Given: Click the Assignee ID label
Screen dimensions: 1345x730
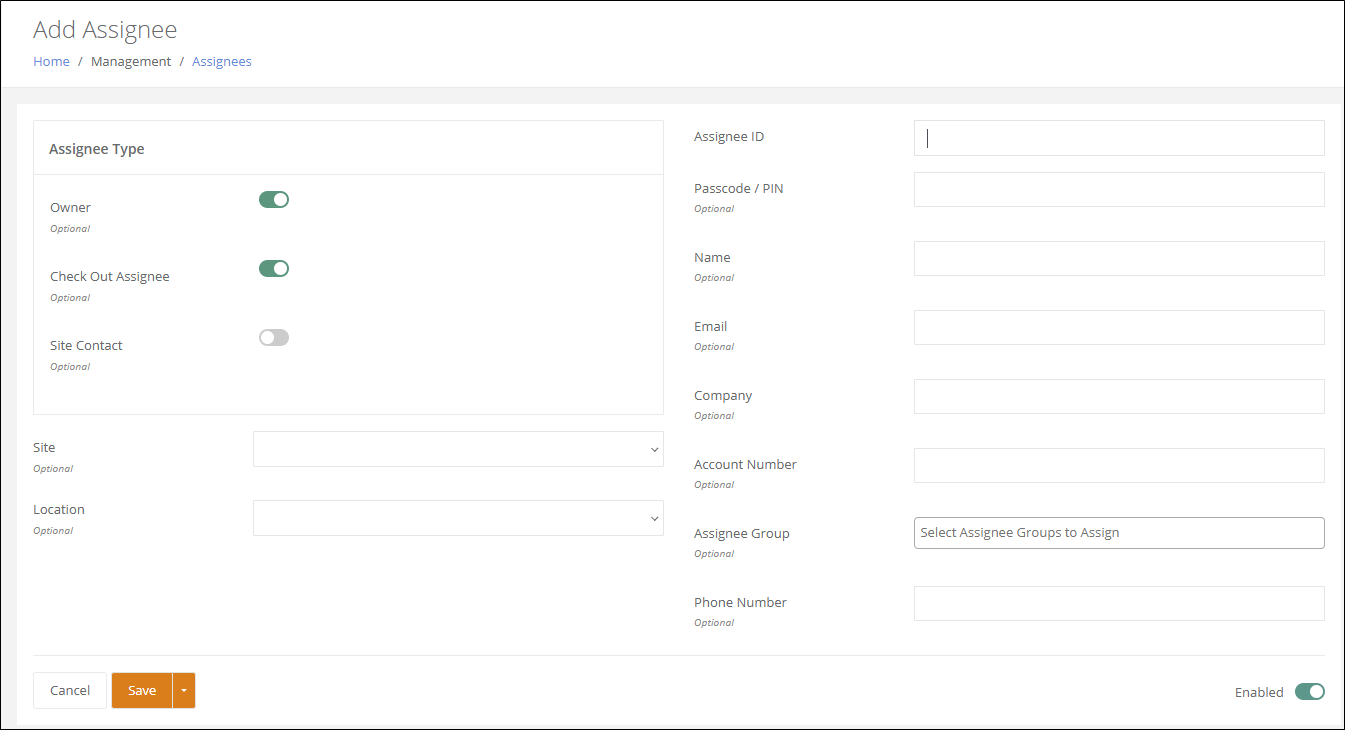Looking at the screenshot, I should click(729, 136).
